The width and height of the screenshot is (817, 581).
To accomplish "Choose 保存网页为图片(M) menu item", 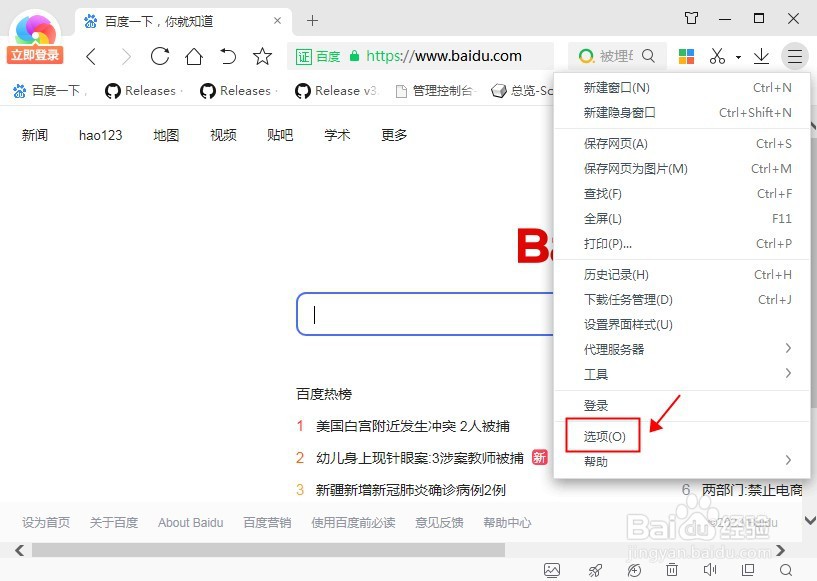I will point(682,168).
